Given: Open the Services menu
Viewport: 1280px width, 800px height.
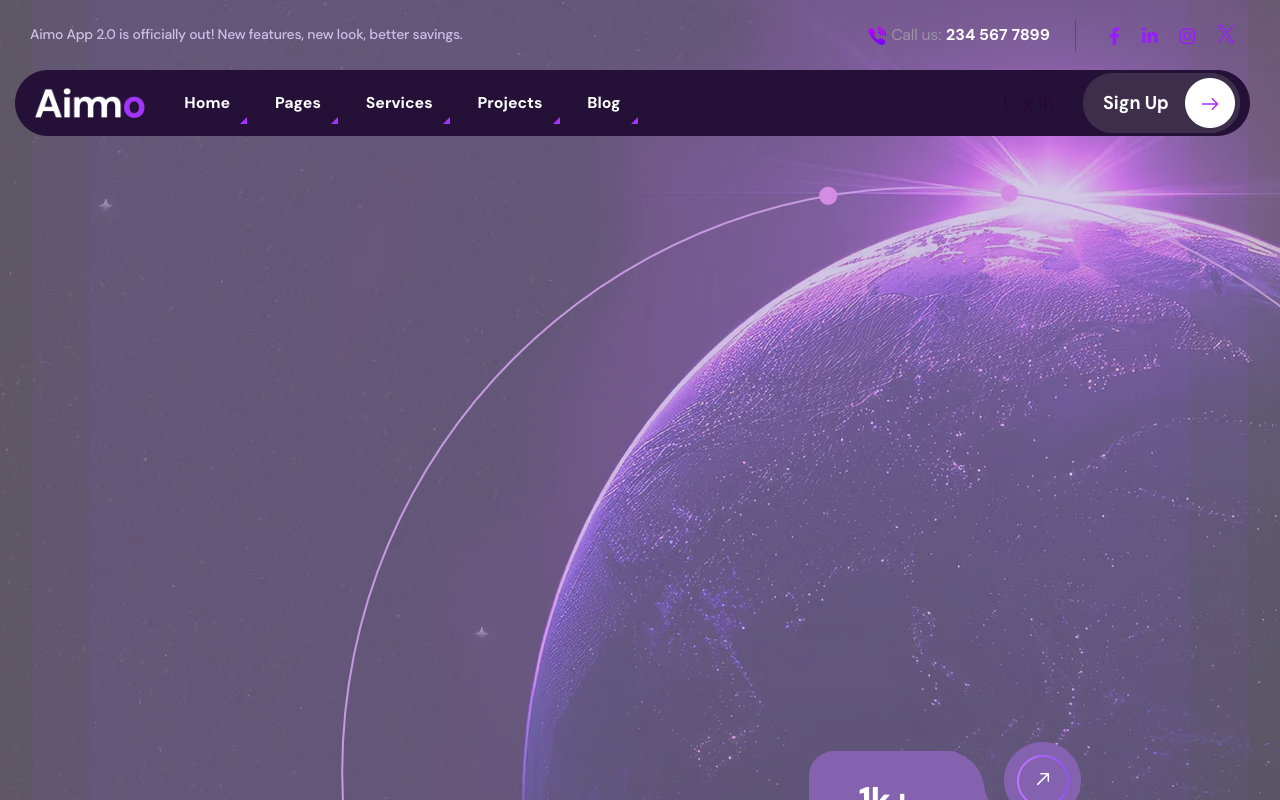Looking at the screenshot, I should 399,103.
